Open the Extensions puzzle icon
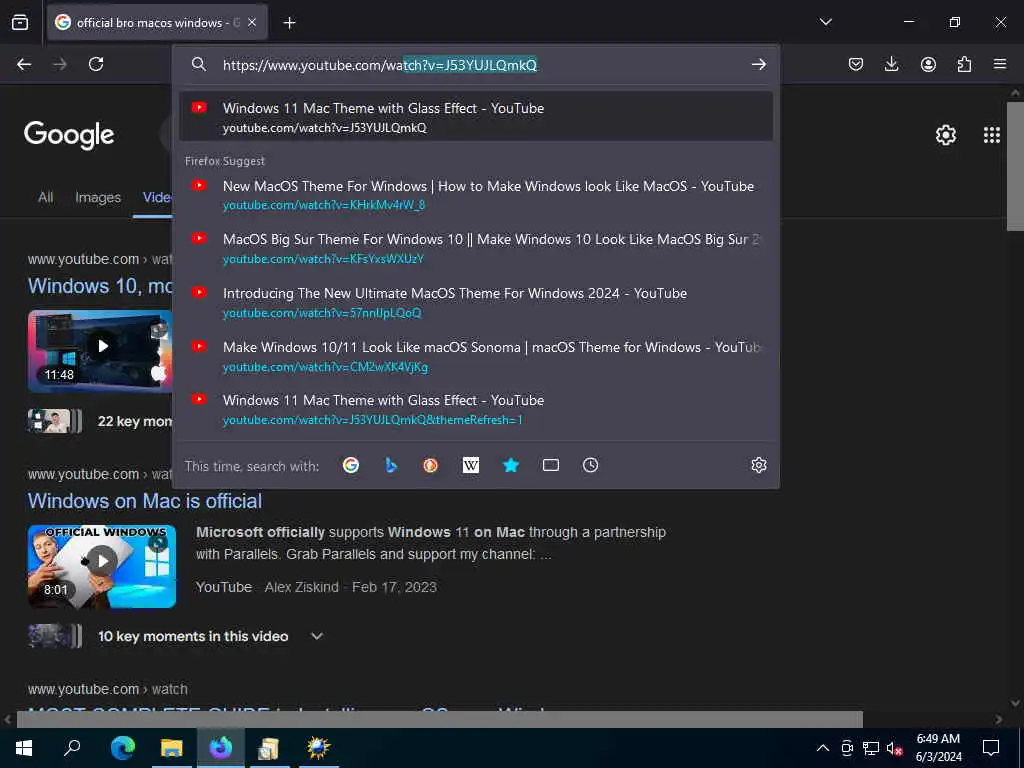Viewport: 1024px width, 768px height. click(964, 64)
